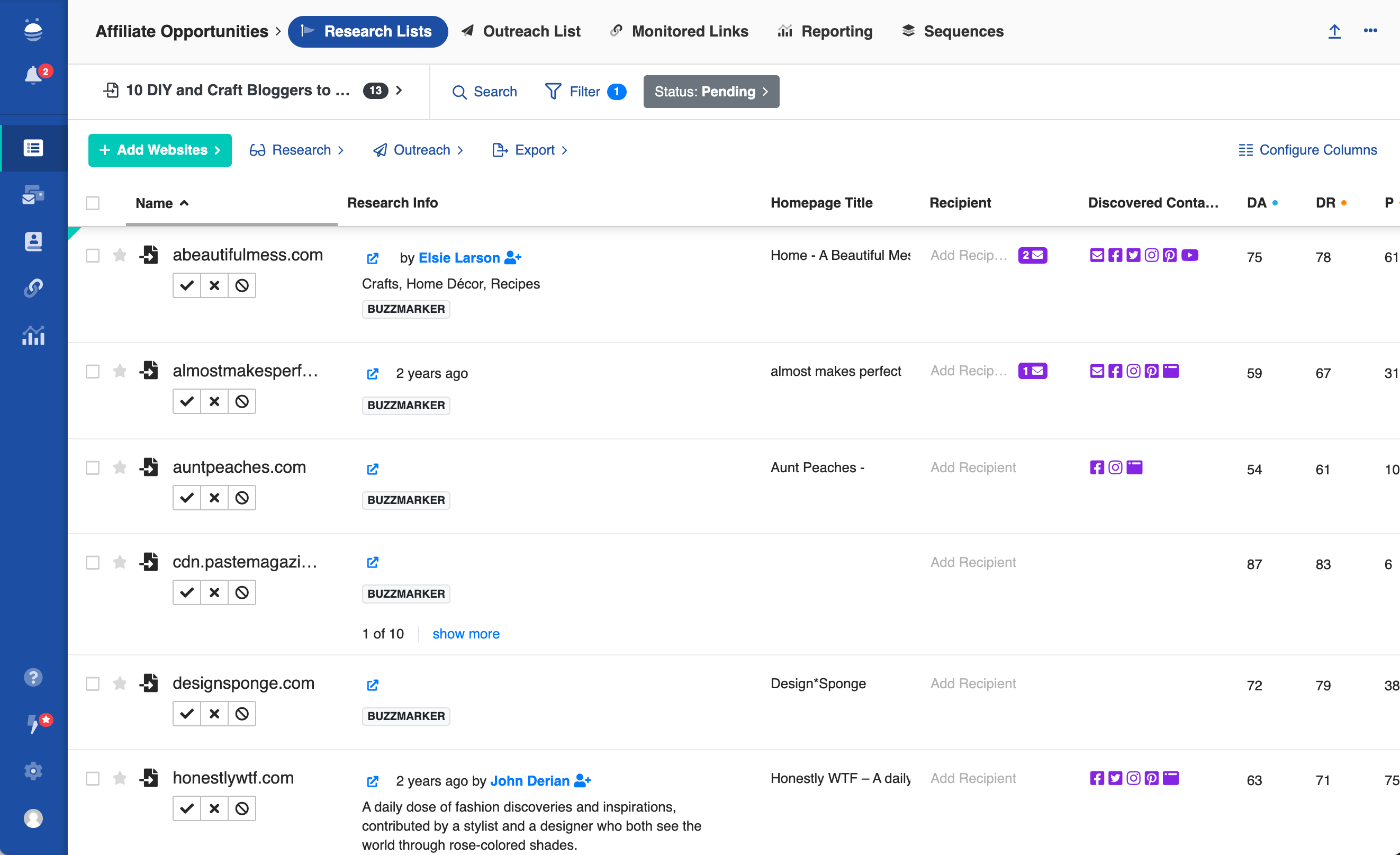Approve abeautifulmess.com with the checkmark icon
Image resolution: width=1400 pixels, height=855 pixels.
click(186, 285)
